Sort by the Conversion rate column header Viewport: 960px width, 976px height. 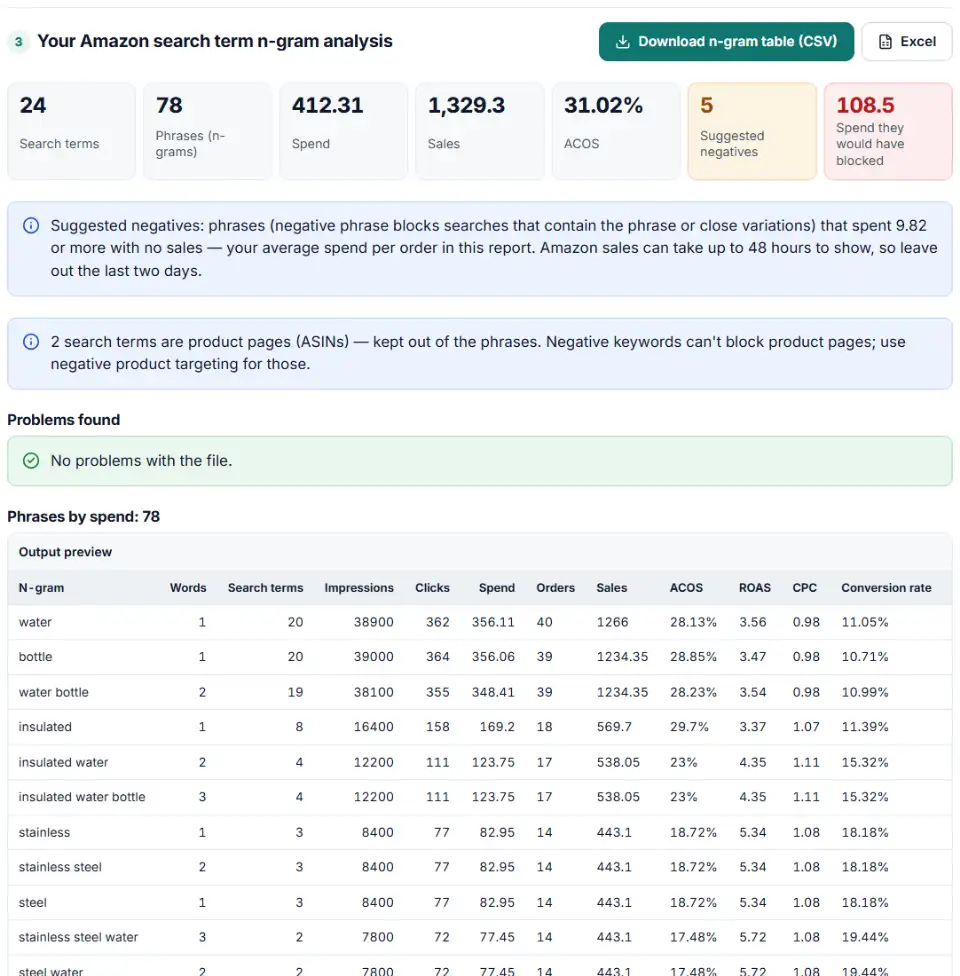click(886, 588)
